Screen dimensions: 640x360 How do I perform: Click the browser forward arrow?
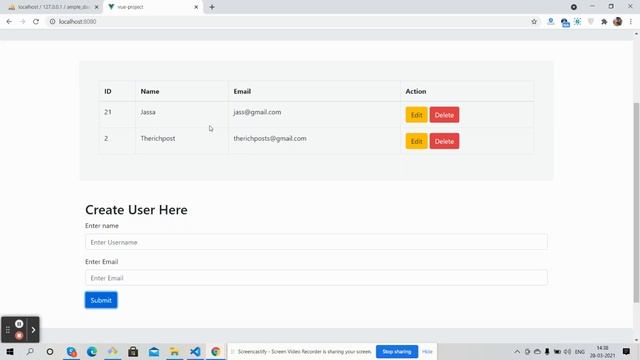pyautogui.click(x=22, y=22)
